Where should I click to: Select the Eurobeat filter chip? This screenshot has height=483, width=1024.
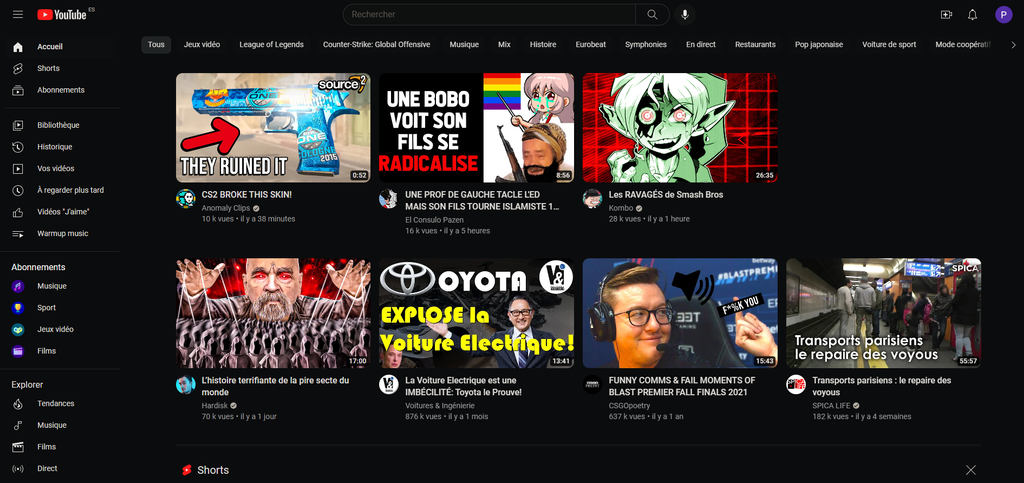click(591, 45)
